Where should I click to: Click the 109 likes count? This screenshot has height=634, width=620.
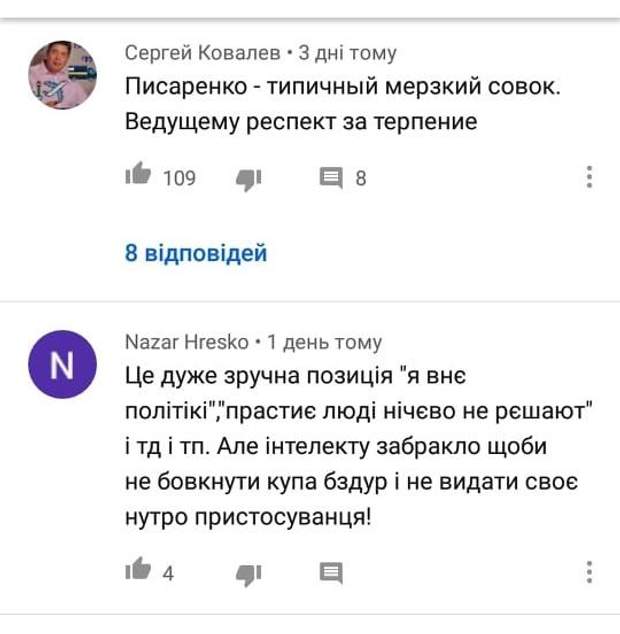(179, 179)
